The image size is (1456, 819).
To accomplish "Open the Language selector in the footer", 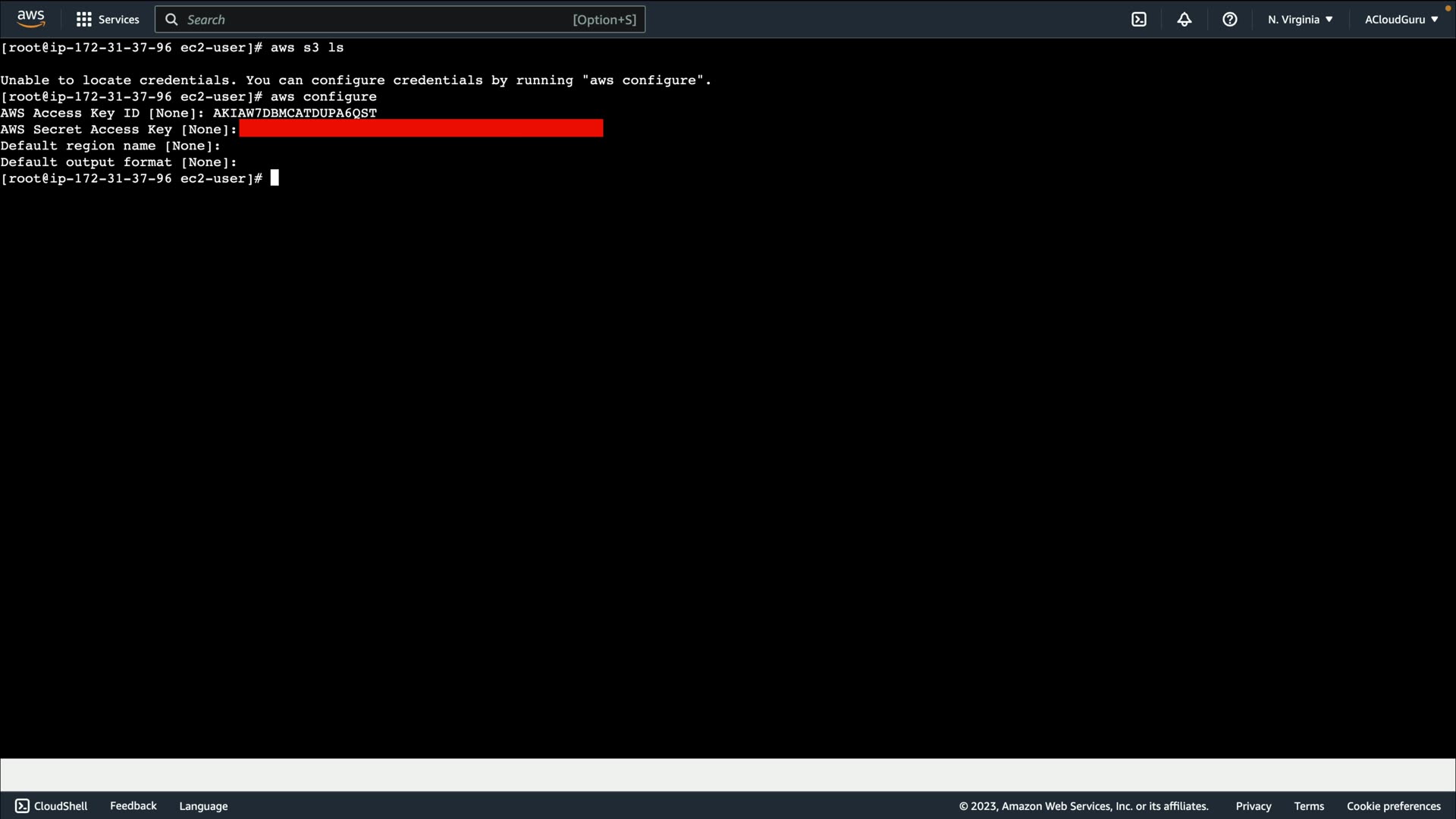I will point(203,806).
